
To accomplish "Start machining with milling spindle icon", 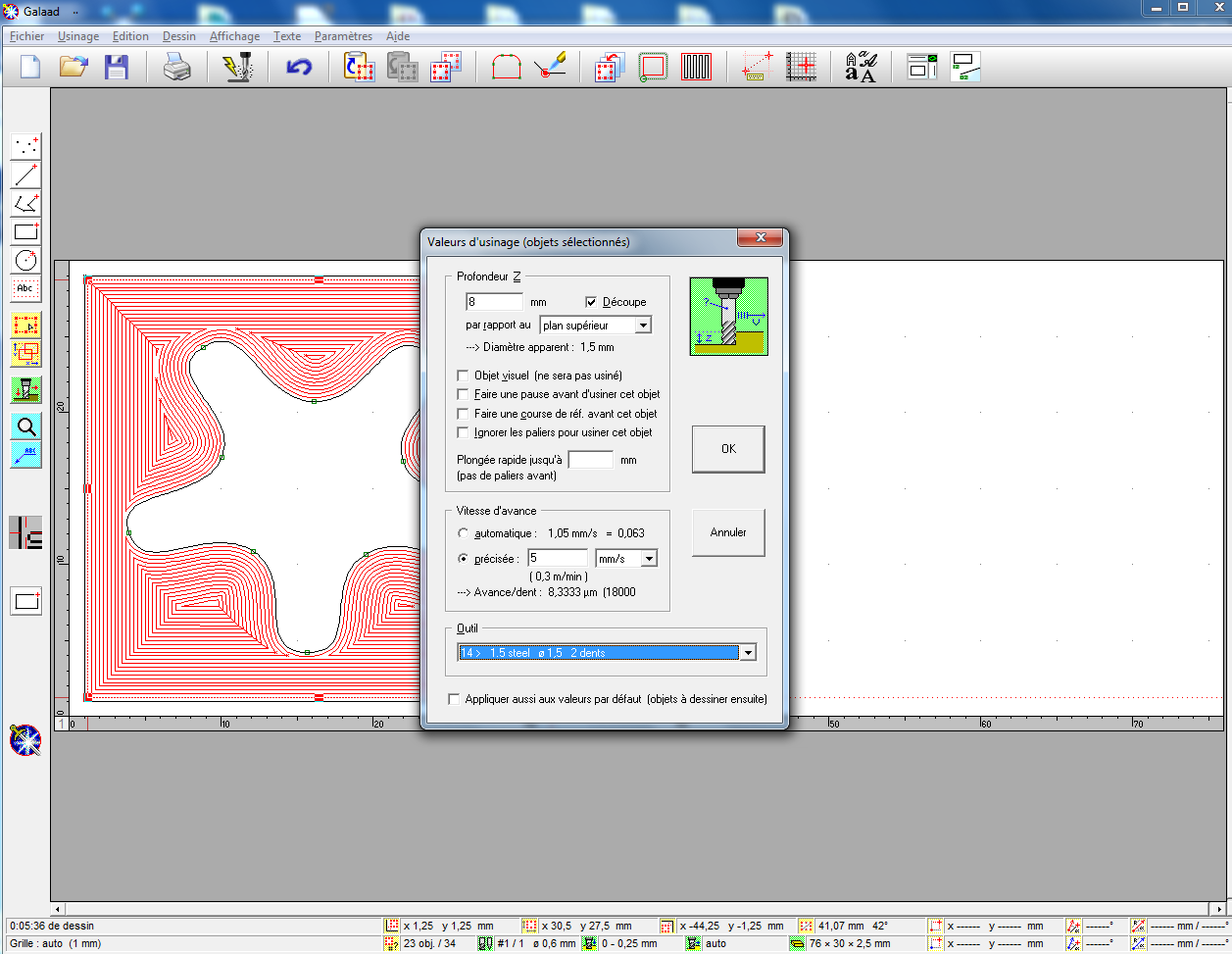I will click(x=237, y=67).
